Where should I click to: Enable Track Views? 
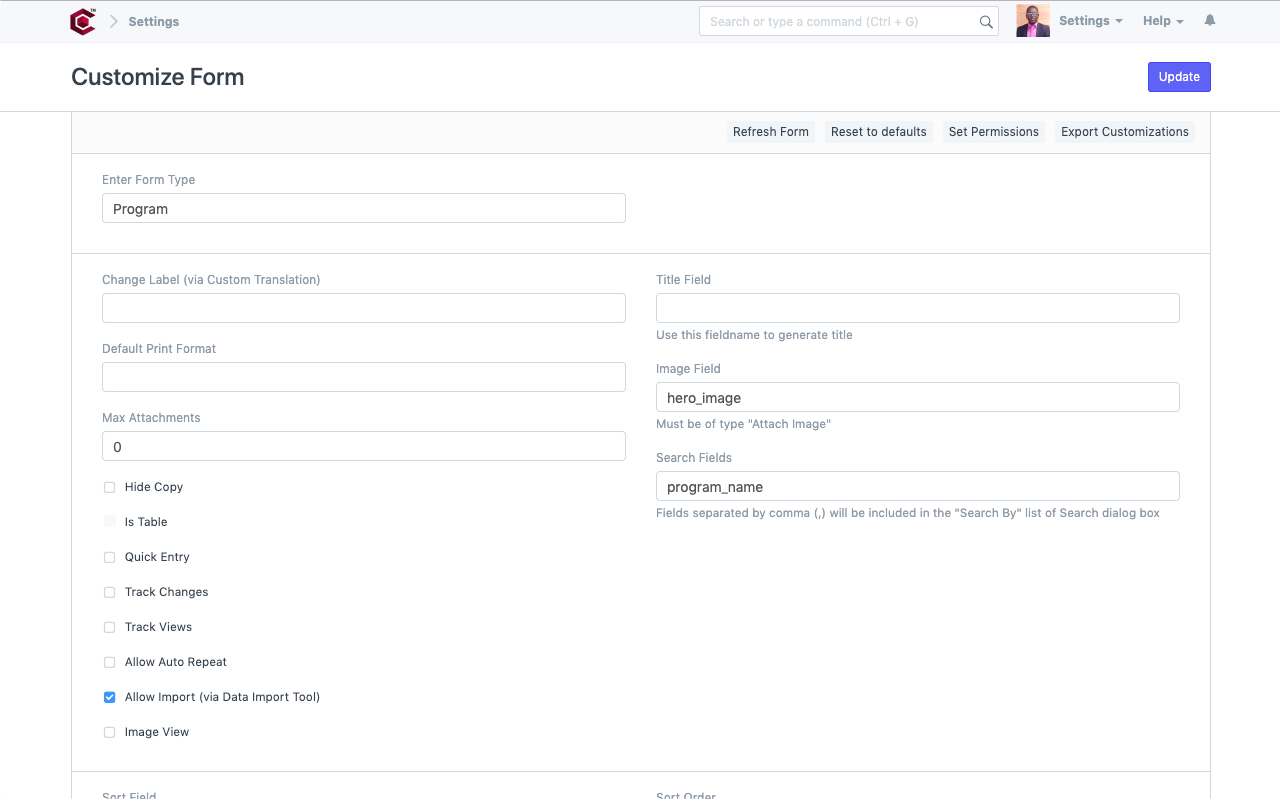(109, 627)
